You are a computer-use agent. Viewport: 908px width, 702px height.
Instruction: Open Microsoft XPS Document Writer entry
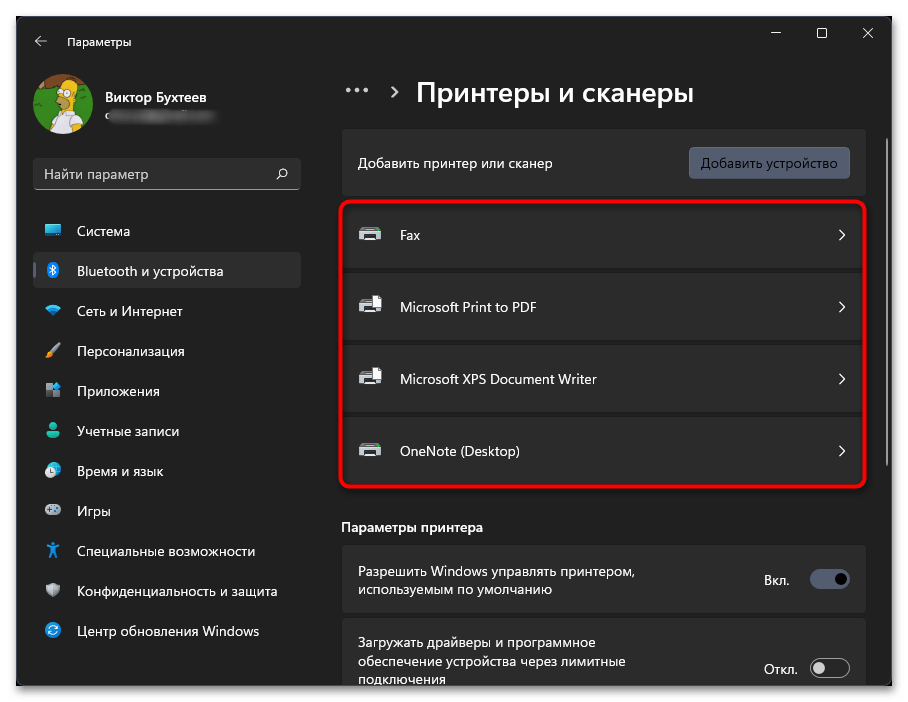pos(603,379)
